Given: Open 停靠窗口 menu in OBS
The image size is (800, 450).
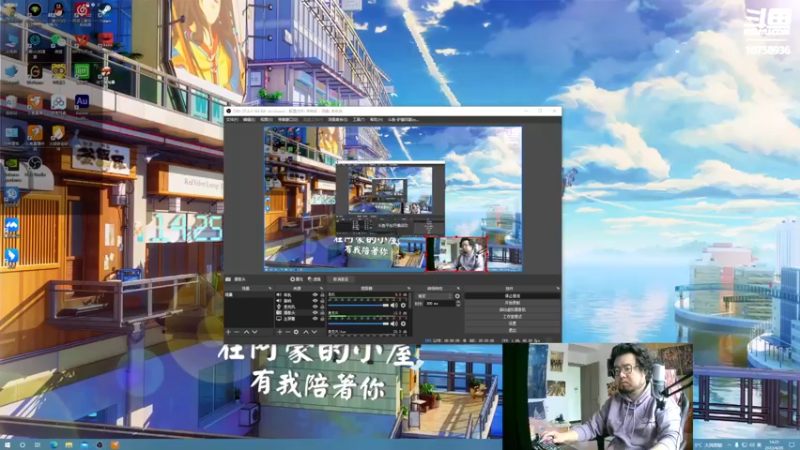Looking at the screenshot, I should [x=287, y=119].
